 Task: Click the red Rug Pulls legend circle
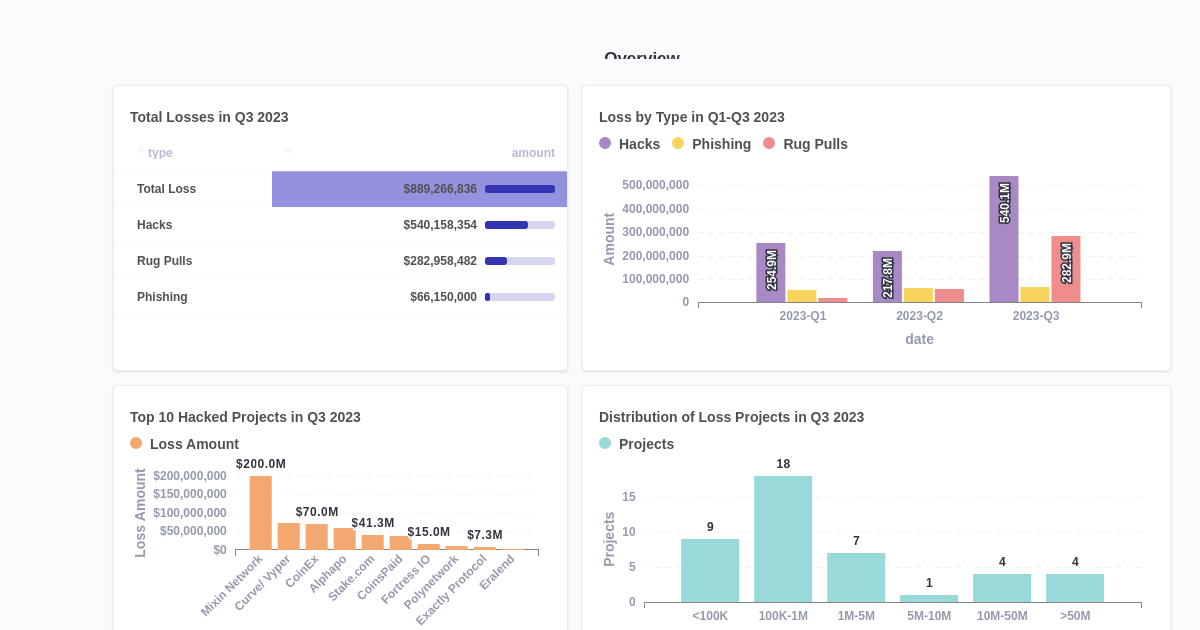coord(767,144)
